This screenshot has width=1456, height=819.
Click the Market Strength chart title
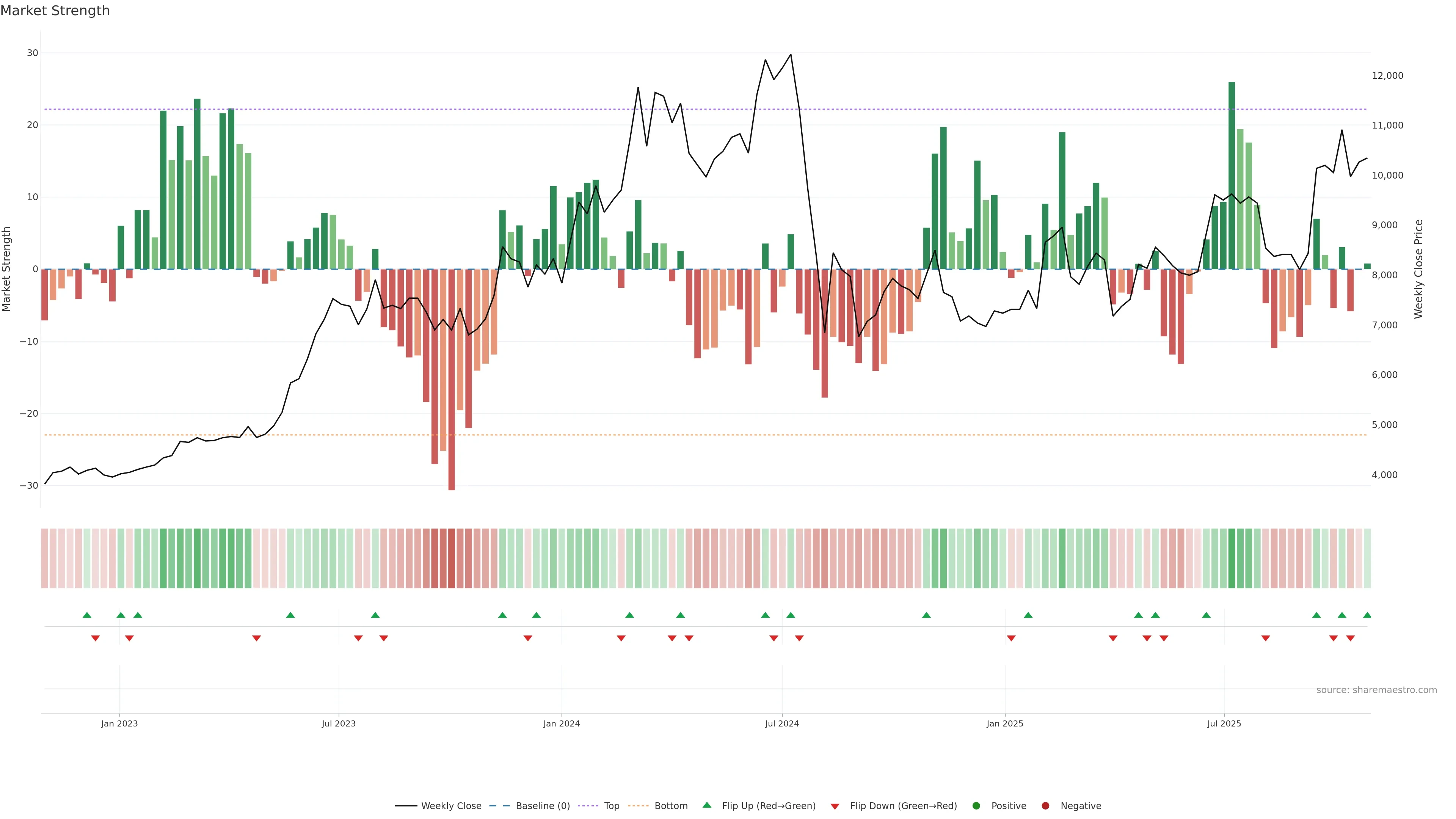pyautogui.click(x=55, y=11)
